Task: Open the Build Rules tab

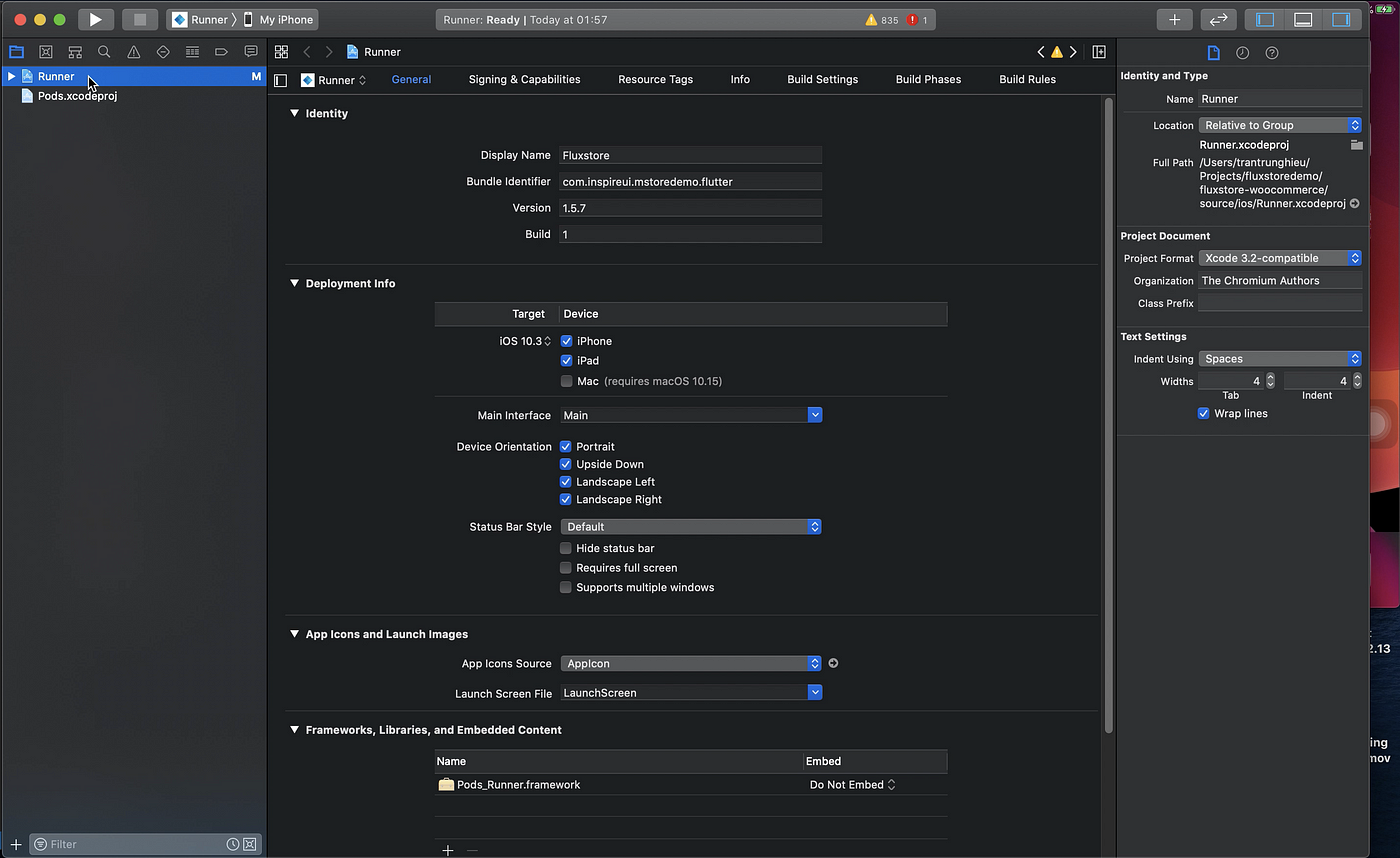Action: tap(1027, 79)
